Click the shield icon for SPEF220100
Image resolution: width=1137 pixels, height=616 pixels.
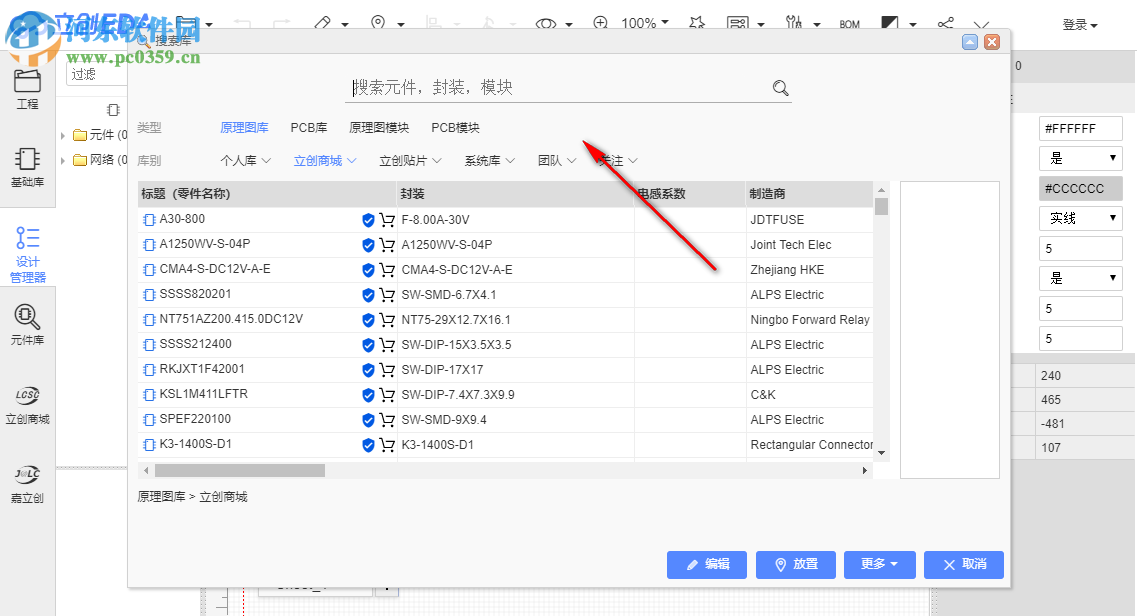tap(368, 420)
